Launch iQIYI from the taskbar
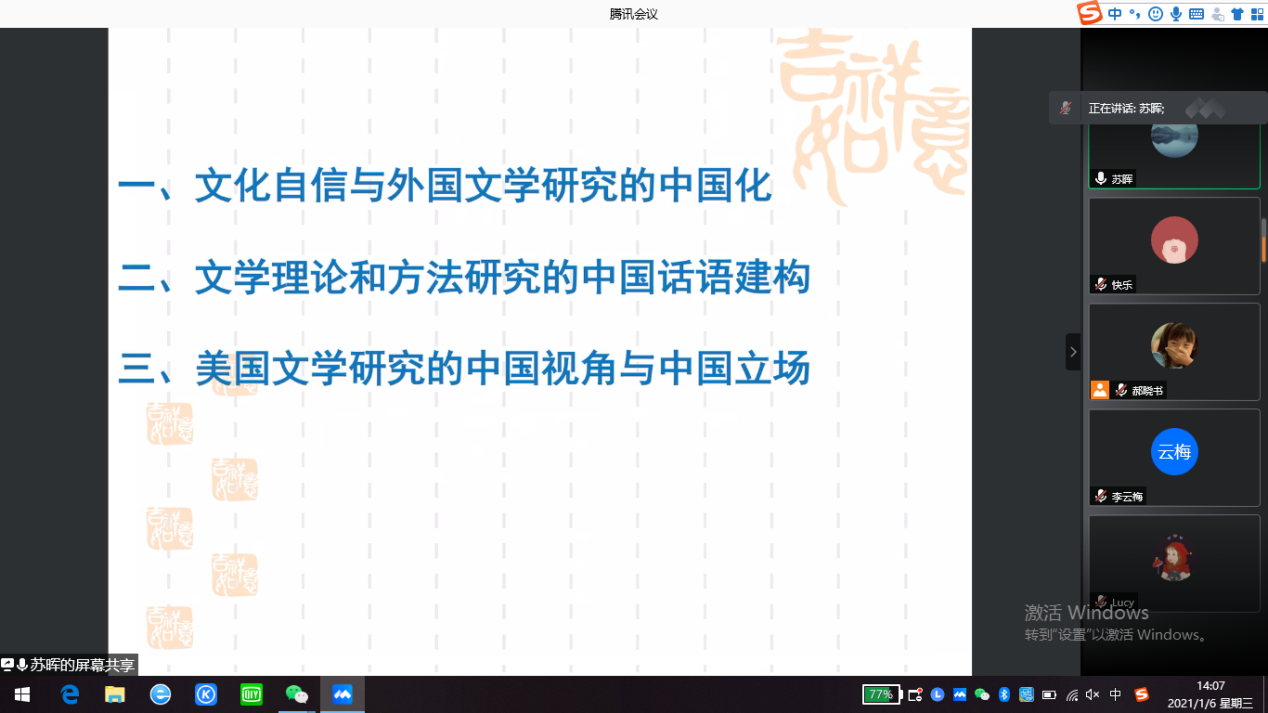1268x713 pixels. (251, 694)
